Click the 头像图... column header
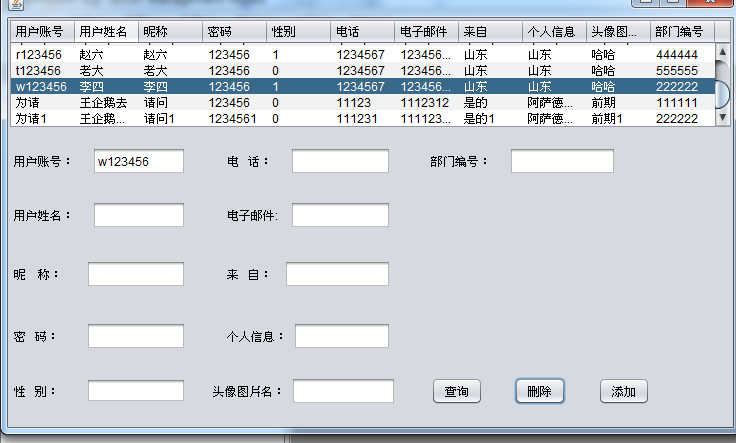The height and width of the screenshot is (443, 736). point(618,32)
